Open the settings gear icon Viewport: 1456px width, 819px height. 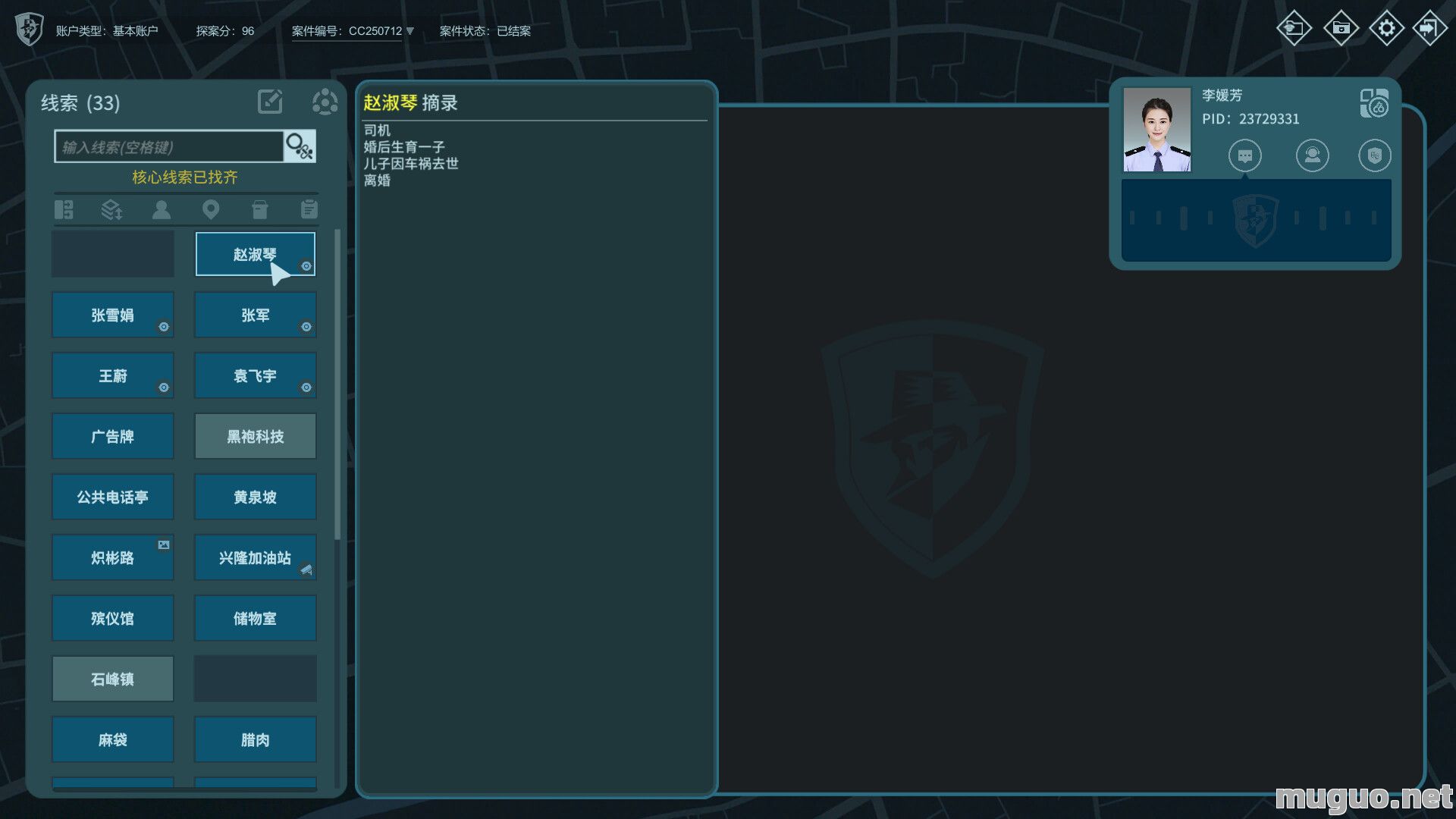click(1386, 28)
